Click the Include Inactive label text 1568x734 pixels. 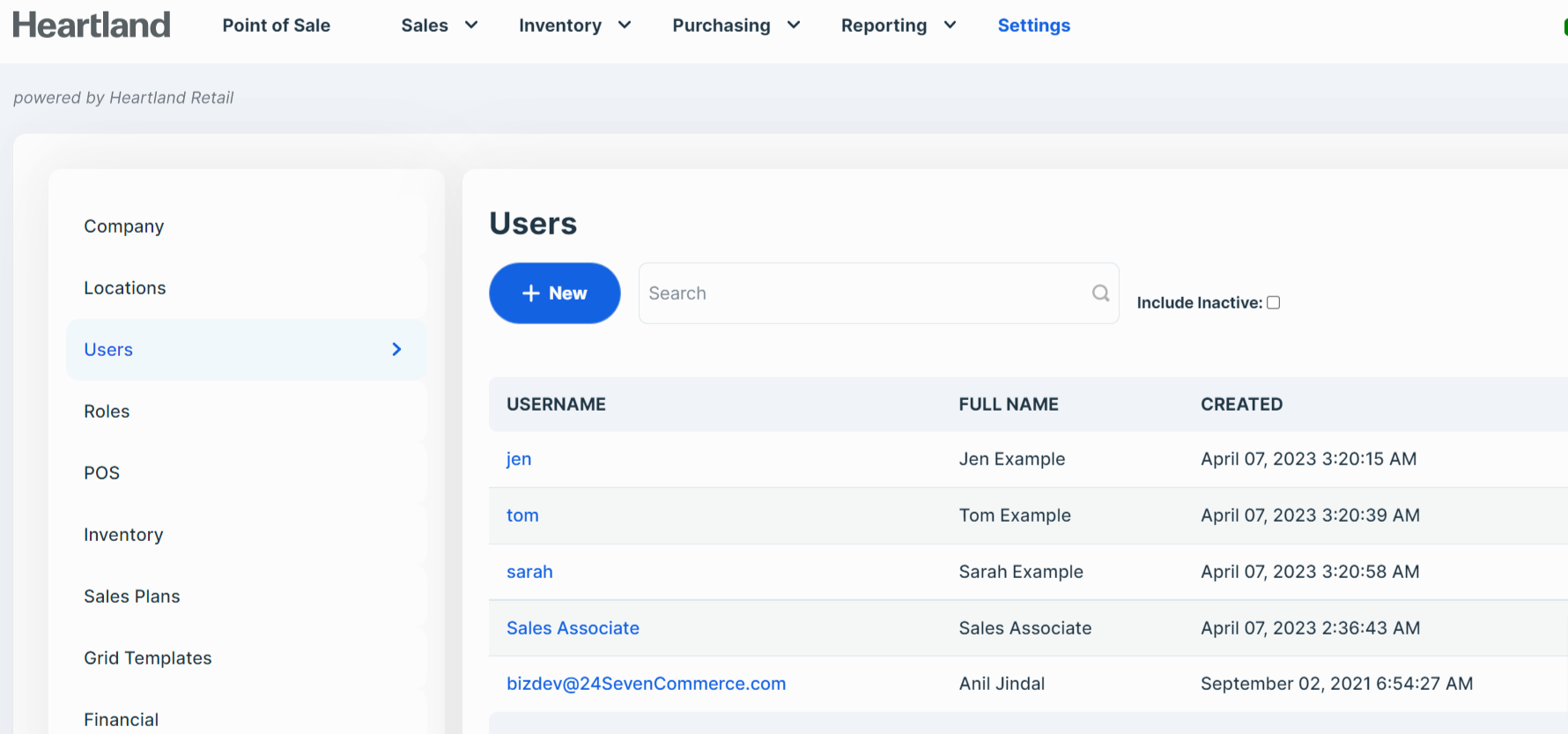[1199, 302]
